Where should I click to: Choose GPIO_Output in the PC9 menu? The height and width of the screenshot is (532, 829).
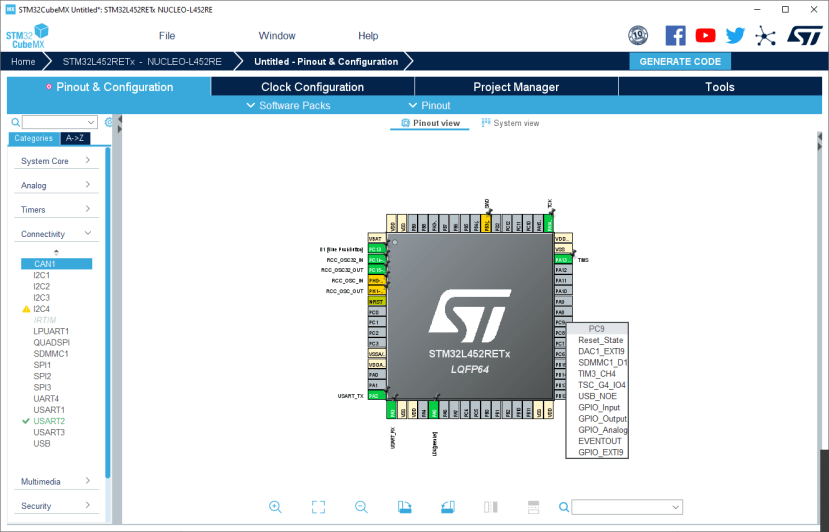click(x=602, y=419)
